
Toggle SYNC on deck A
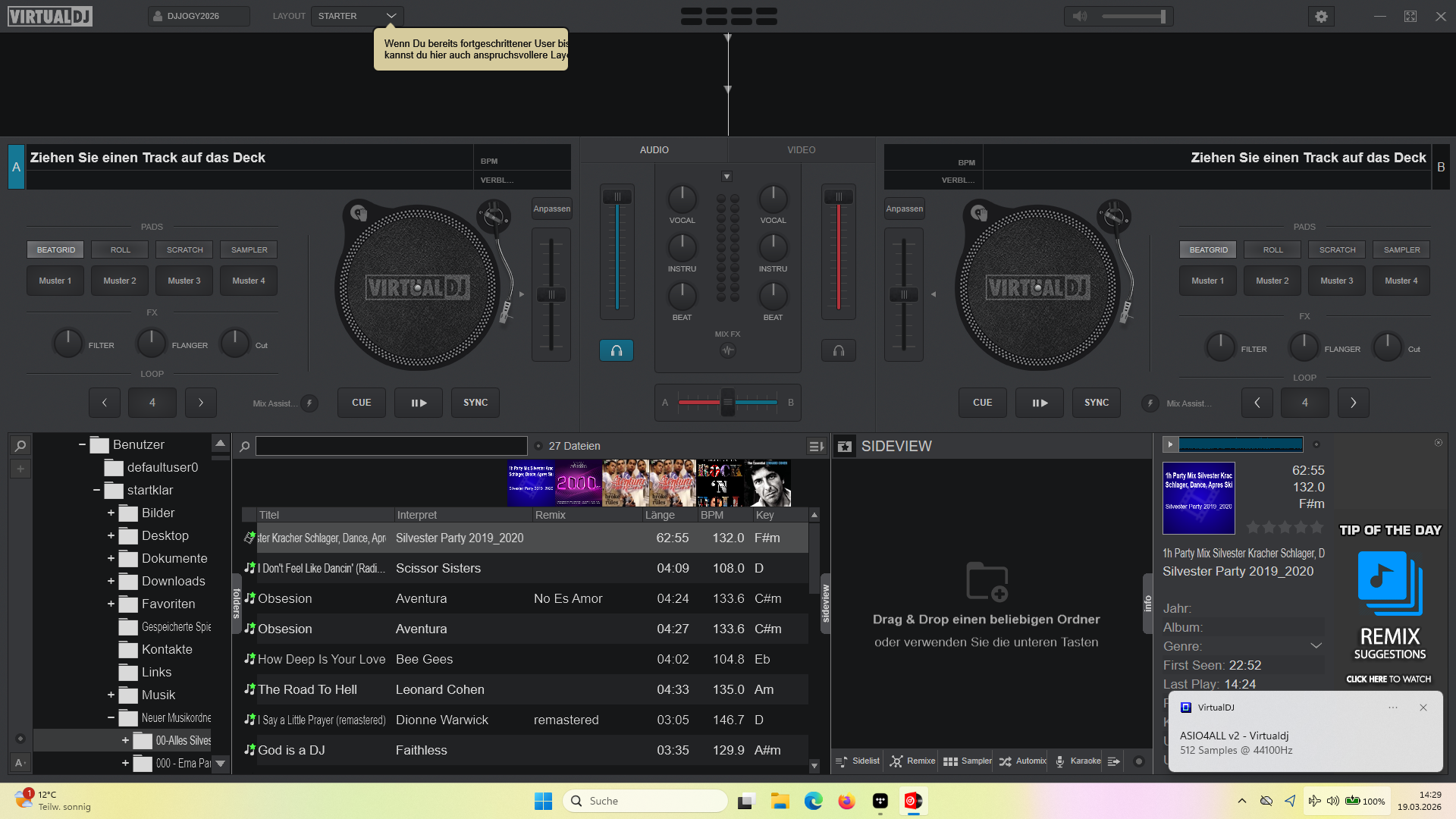(475, 403)
